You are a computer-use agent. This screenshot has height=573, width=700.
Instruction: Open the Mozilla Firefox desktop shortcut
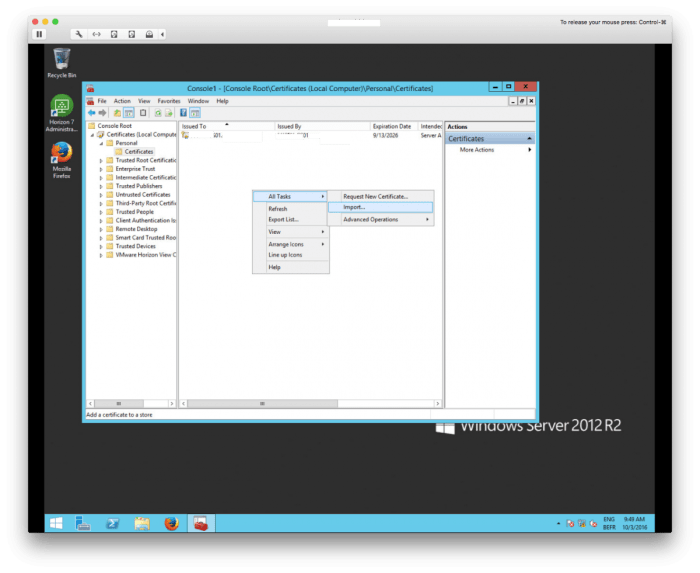click(62, 160)
